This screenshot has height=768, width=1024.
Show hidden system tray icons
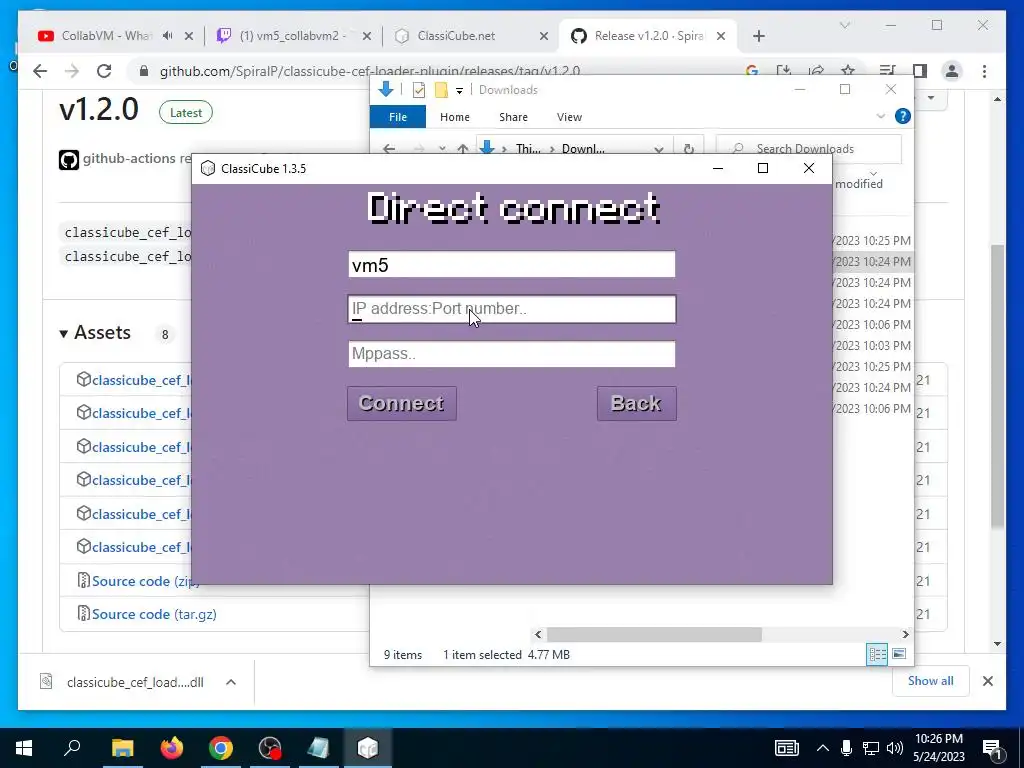[x=822, y=748]
